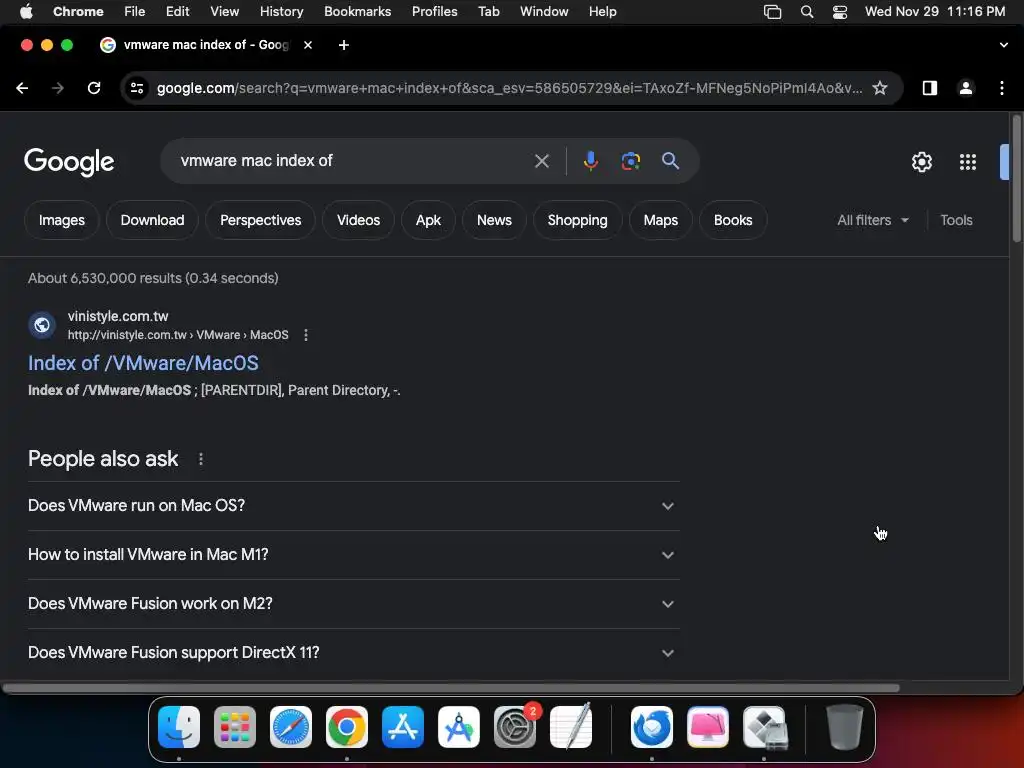Filter results by Images
This screenshot has height=768, width=1024.
click(61, 221)
